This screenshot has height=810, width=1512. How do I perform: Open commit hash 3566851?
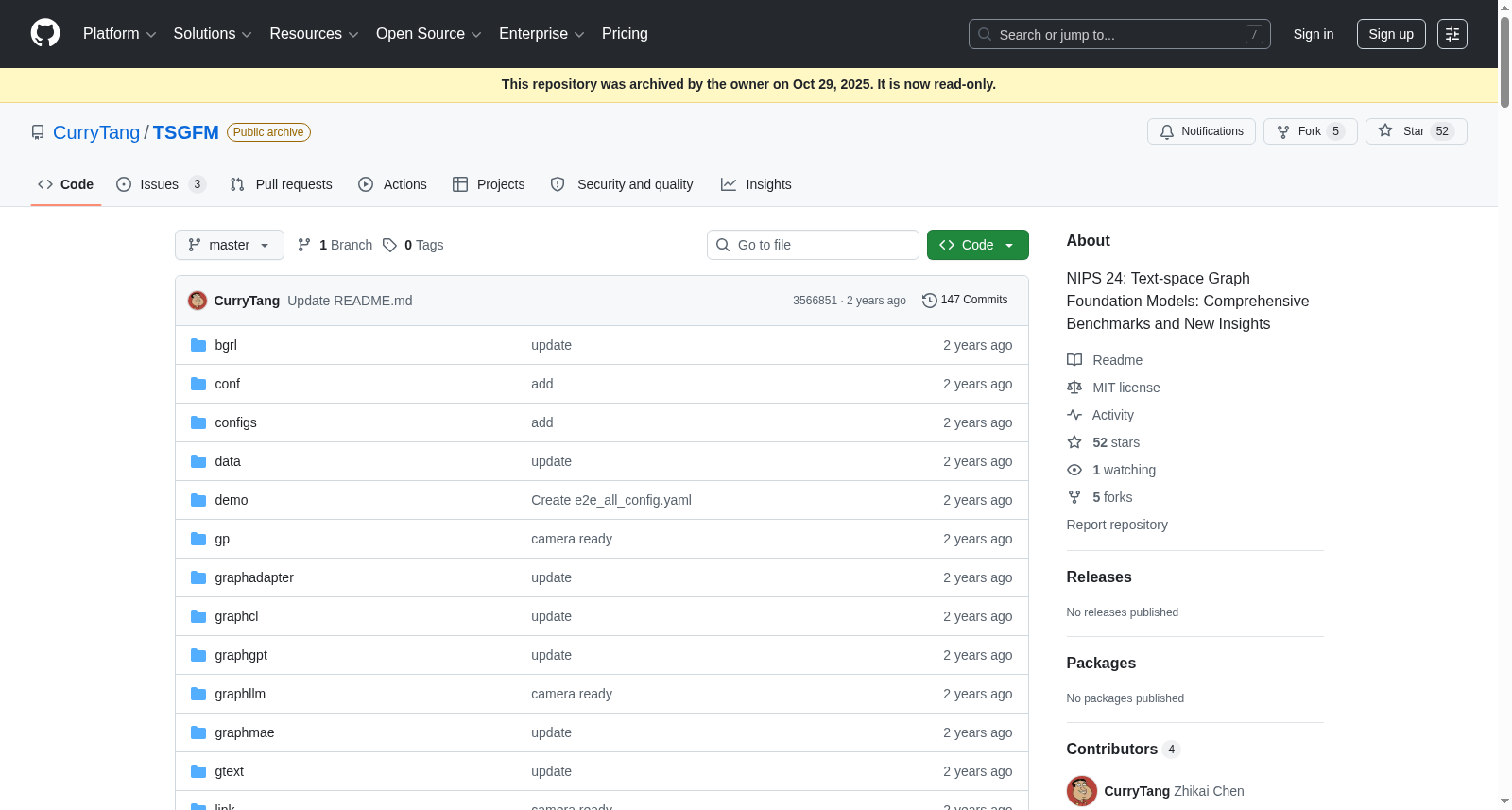[815, 301]
